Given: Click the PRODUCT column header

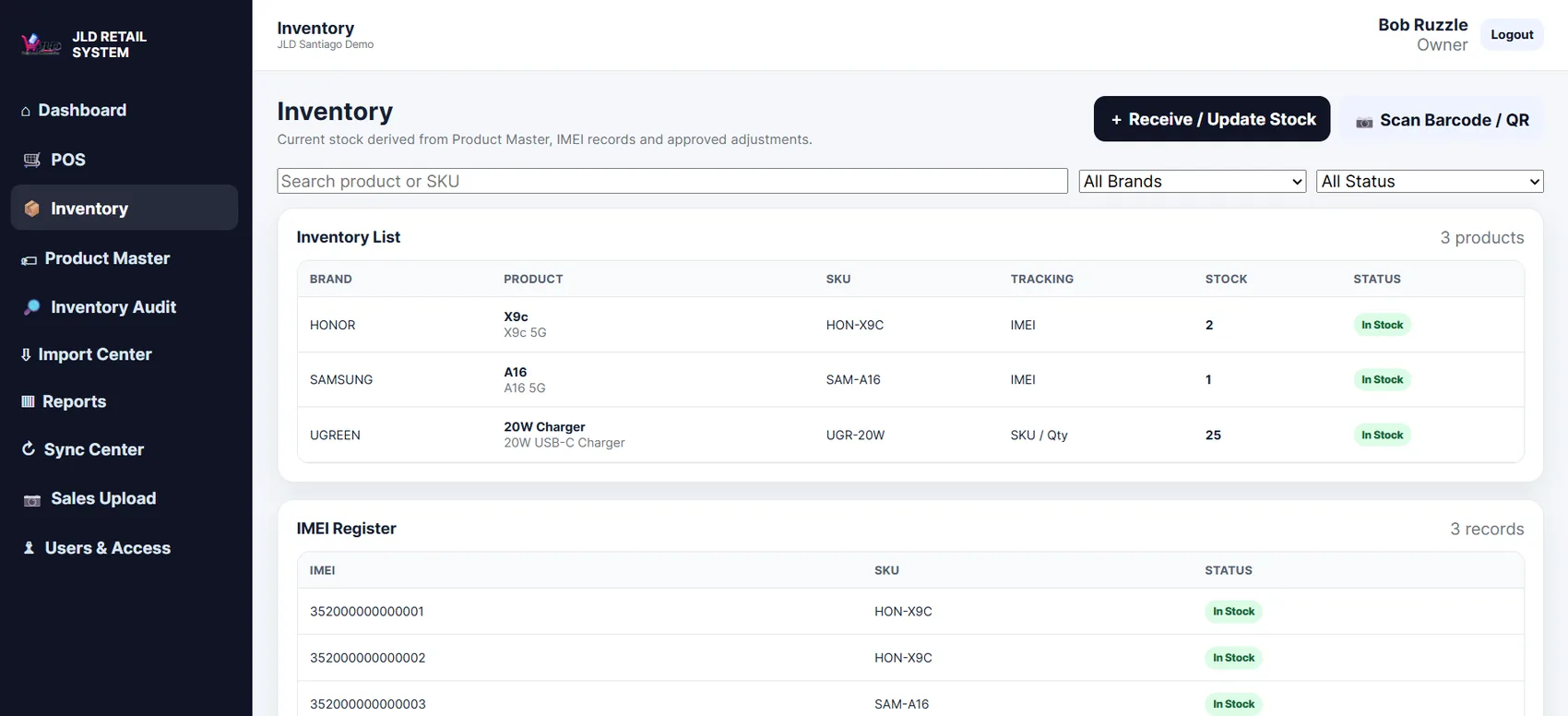Looking at the screenshot, I should point(533,279).
